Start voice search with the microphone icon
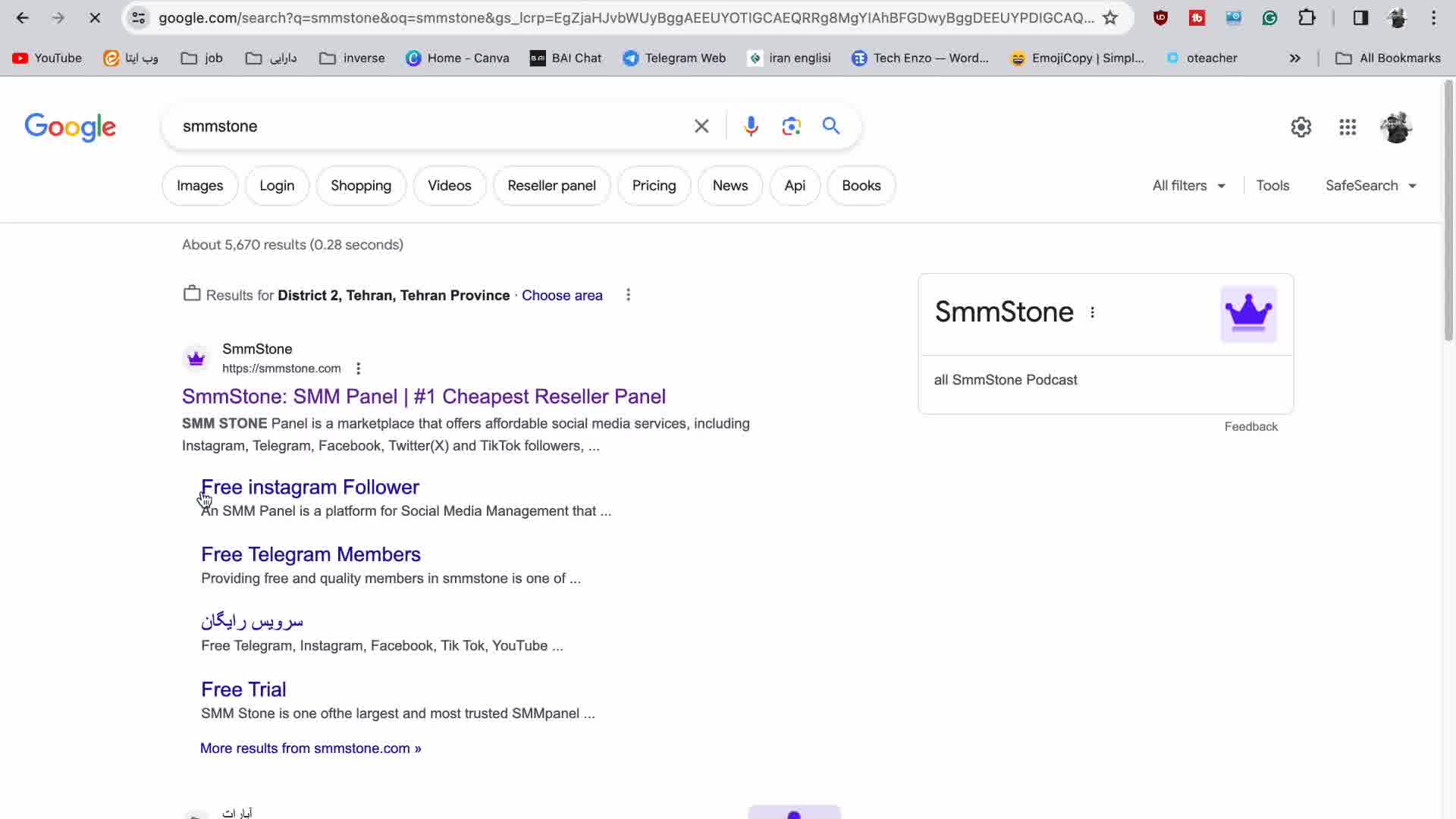 751,126
